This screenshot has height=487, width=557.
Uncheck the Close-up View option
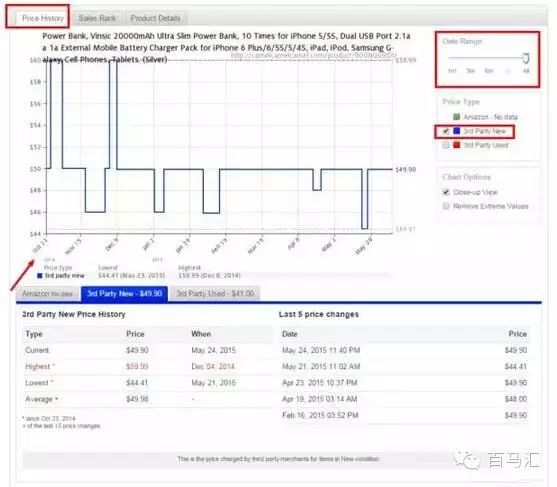[x=446, y=192]
